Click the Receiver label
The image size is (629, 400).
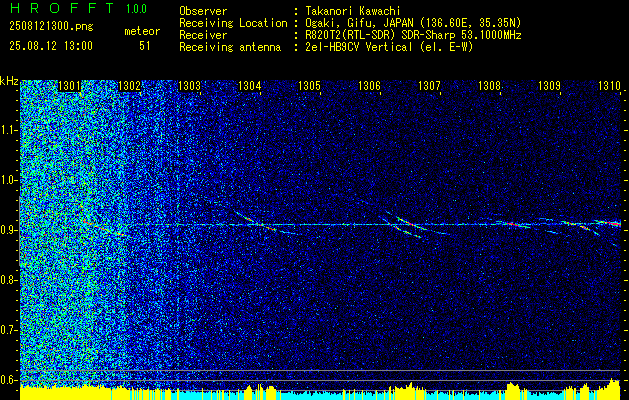pos(203,35)
